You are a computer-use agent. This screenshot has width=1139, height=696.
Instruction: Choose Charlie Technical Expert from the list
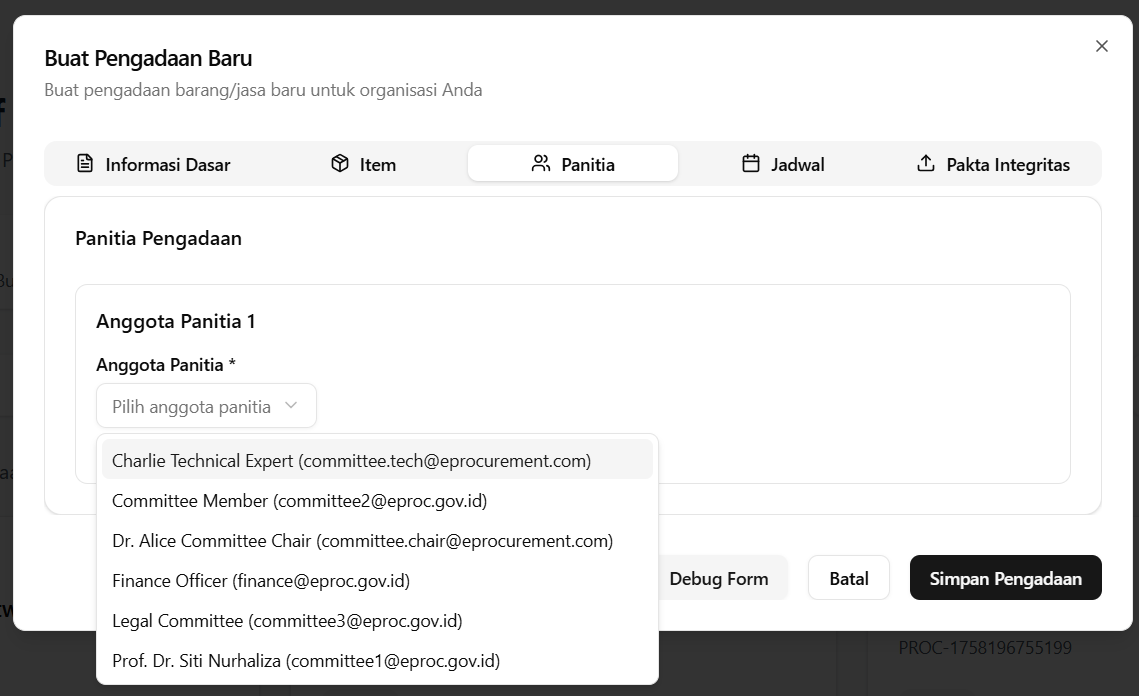(351, 461)
